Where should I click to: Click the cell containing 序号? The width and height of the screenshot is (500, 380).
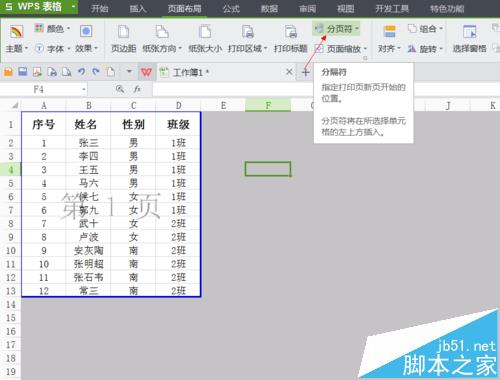point(44,124)
